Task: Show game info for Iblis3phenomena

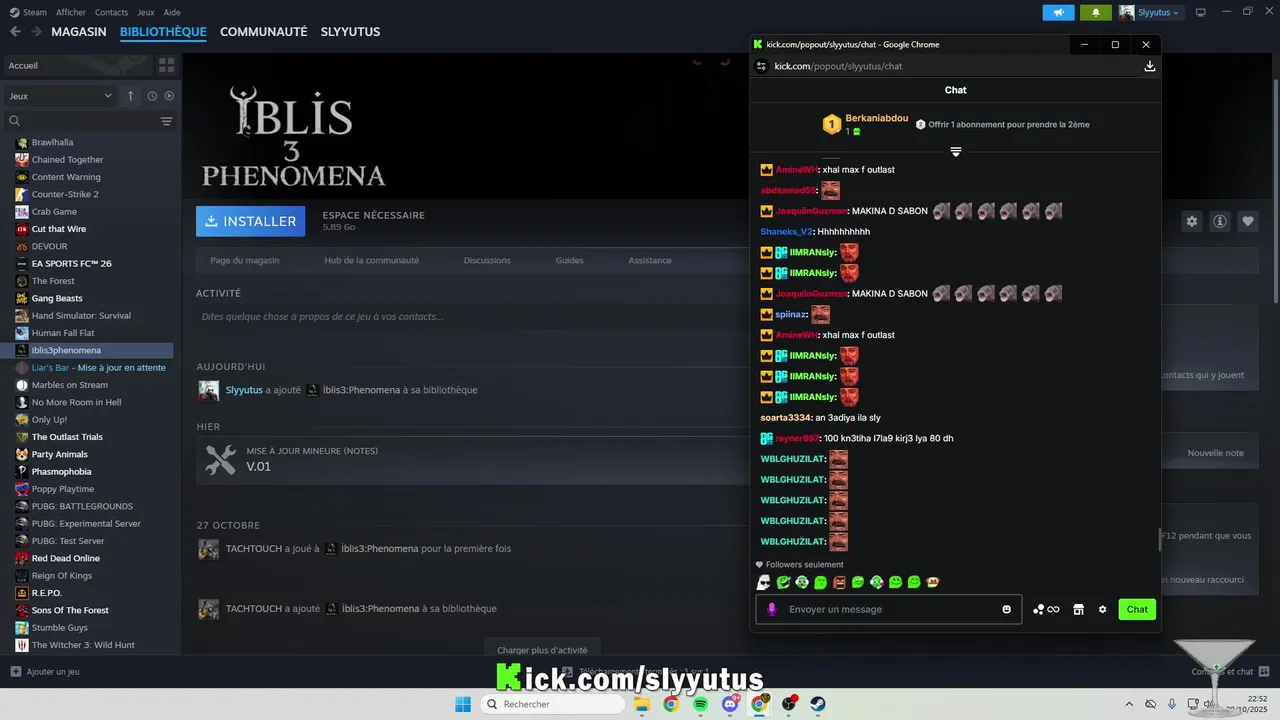Action: click(1219, 221)
